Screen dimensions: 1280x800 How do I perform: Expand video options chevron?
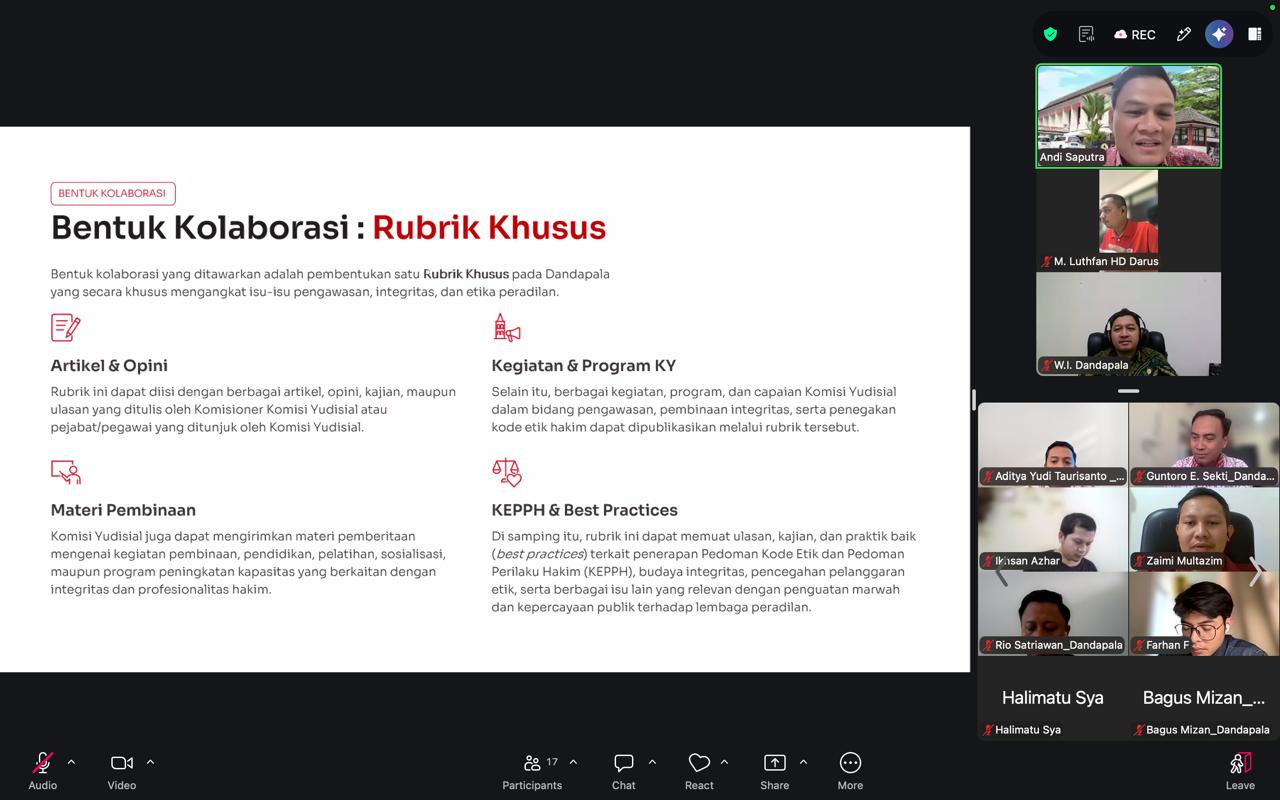(x=150, y=762)
